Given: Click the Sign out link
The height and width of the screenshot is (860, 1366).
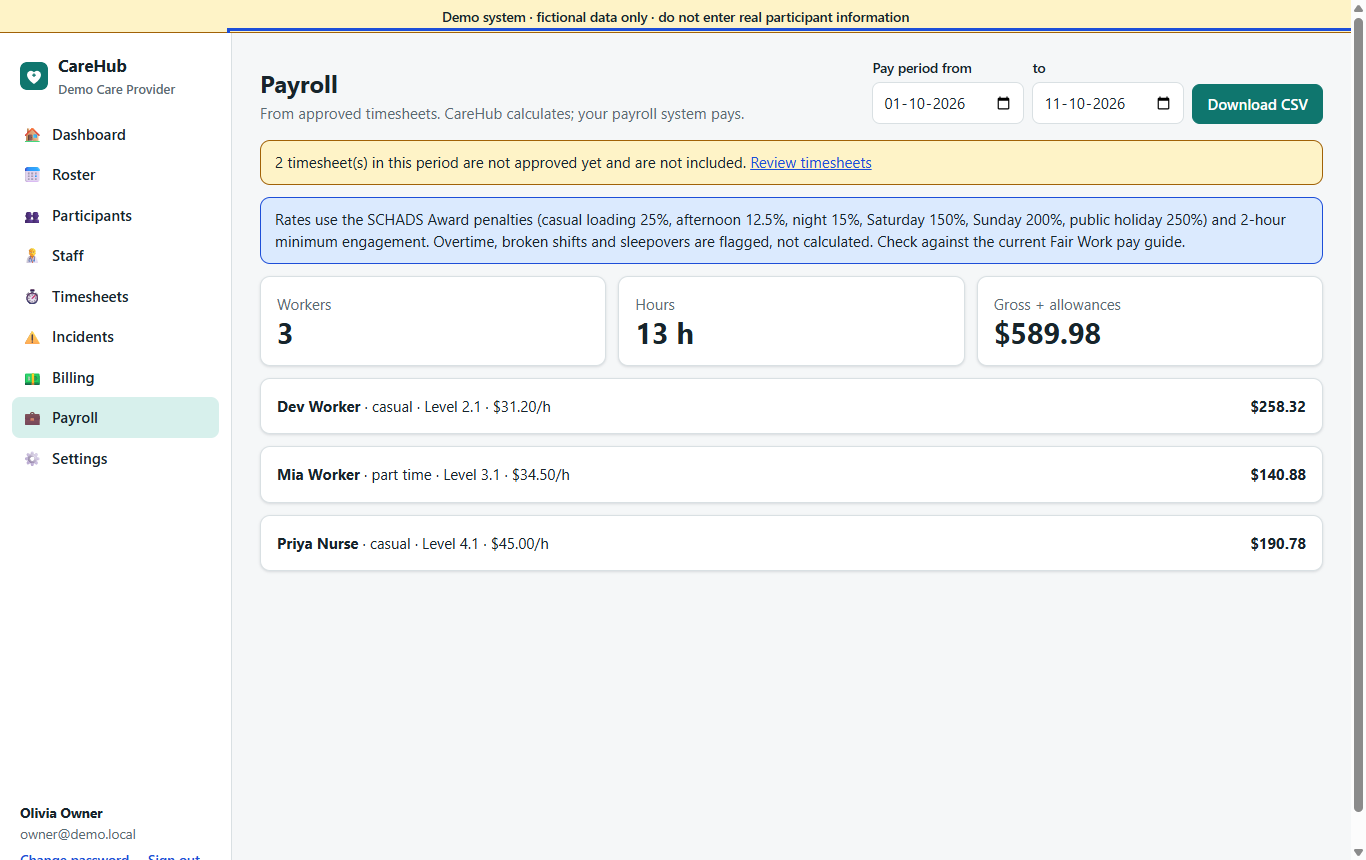Looking at the screenshot, I should (x=174, y=856).
